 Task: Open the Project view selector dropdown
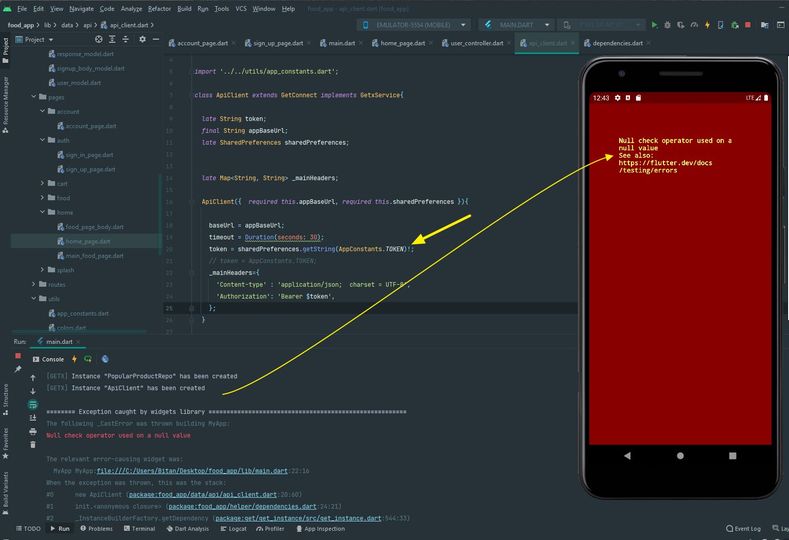(35, 39)
